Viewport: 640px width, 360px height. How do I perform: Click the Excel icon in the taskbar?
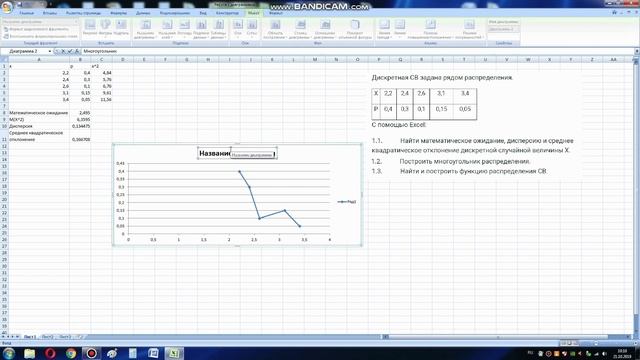click(174, 353)
